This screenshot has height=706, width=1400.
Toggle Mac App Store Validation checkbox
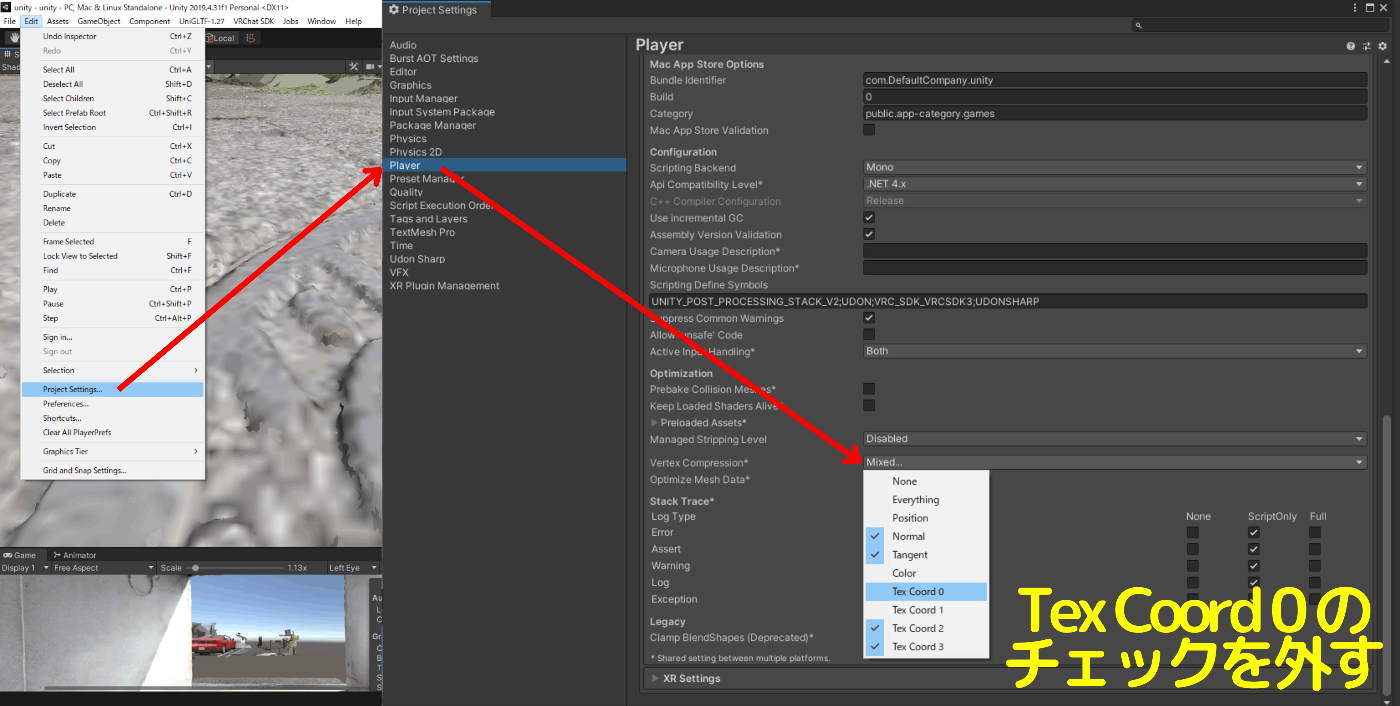[x=869, y=130]
